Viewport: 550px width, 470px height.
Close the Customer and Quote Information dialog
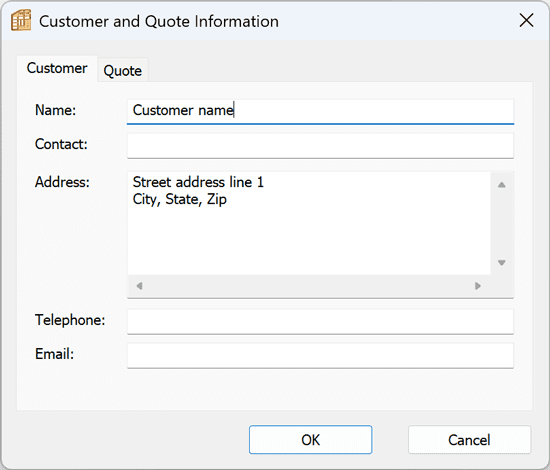(x=526, y=20)
